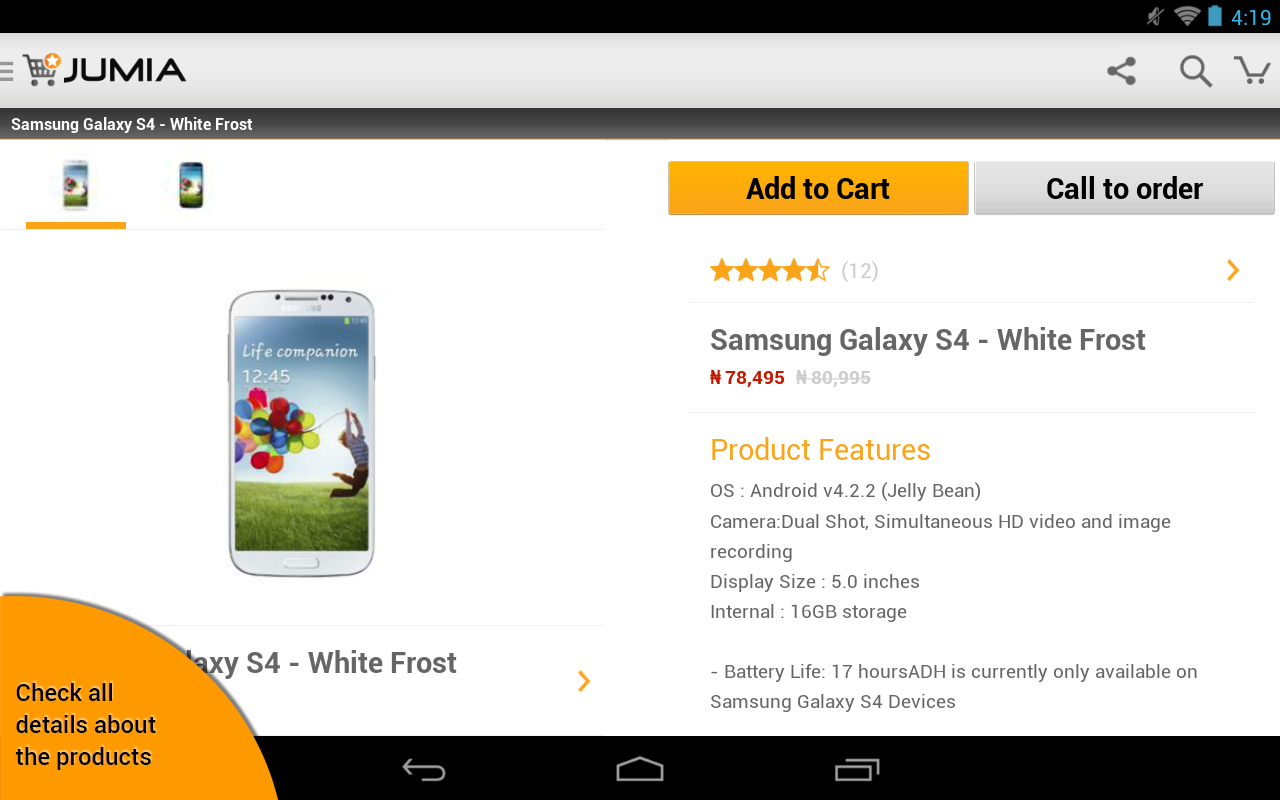Select the white Galaxy S4 thumbnail
This screenshot has width=1280, height=800.
point(76,185)
